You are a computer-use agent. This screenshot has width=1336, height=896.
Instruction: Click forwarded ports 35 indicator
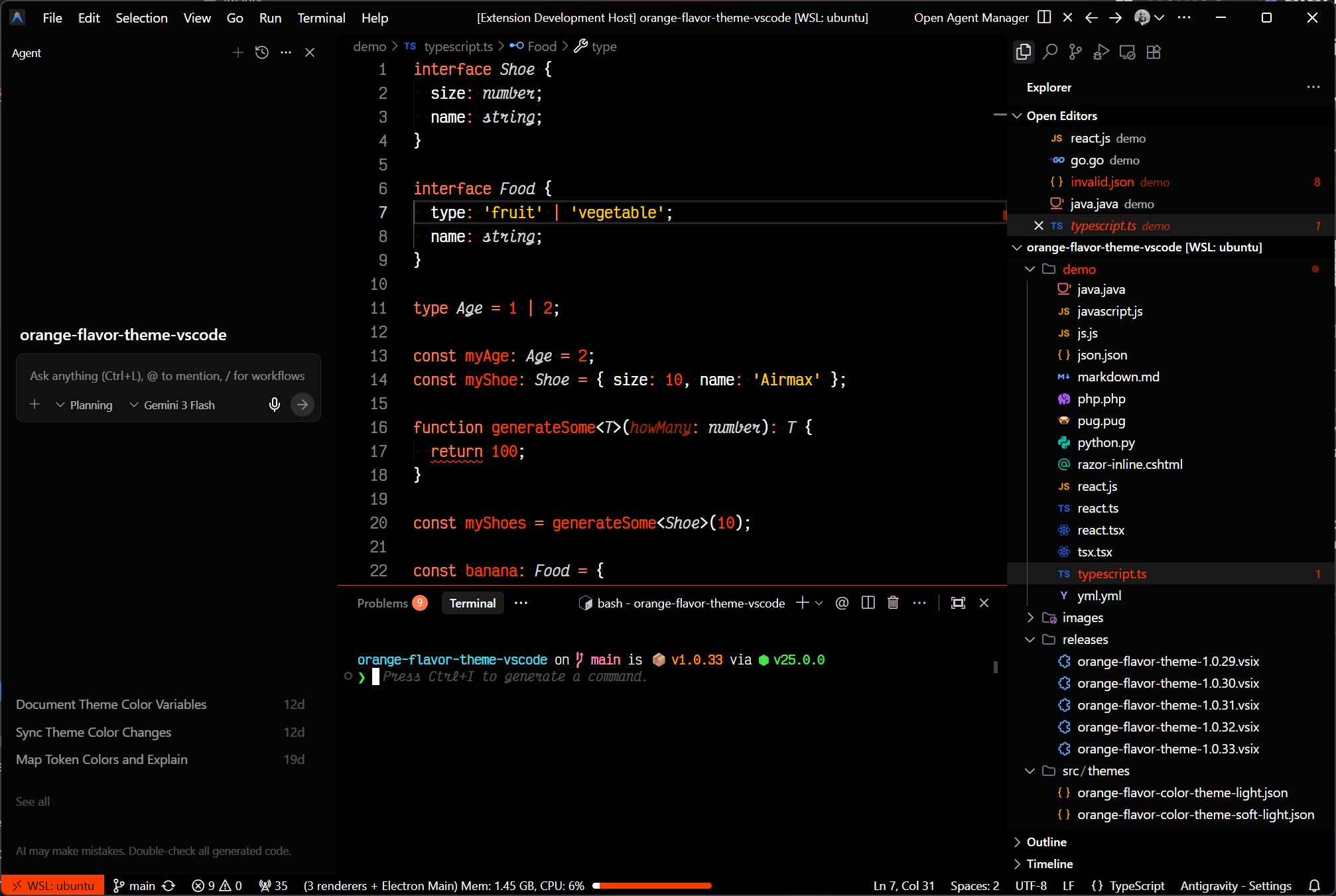(x=273, y=886)
